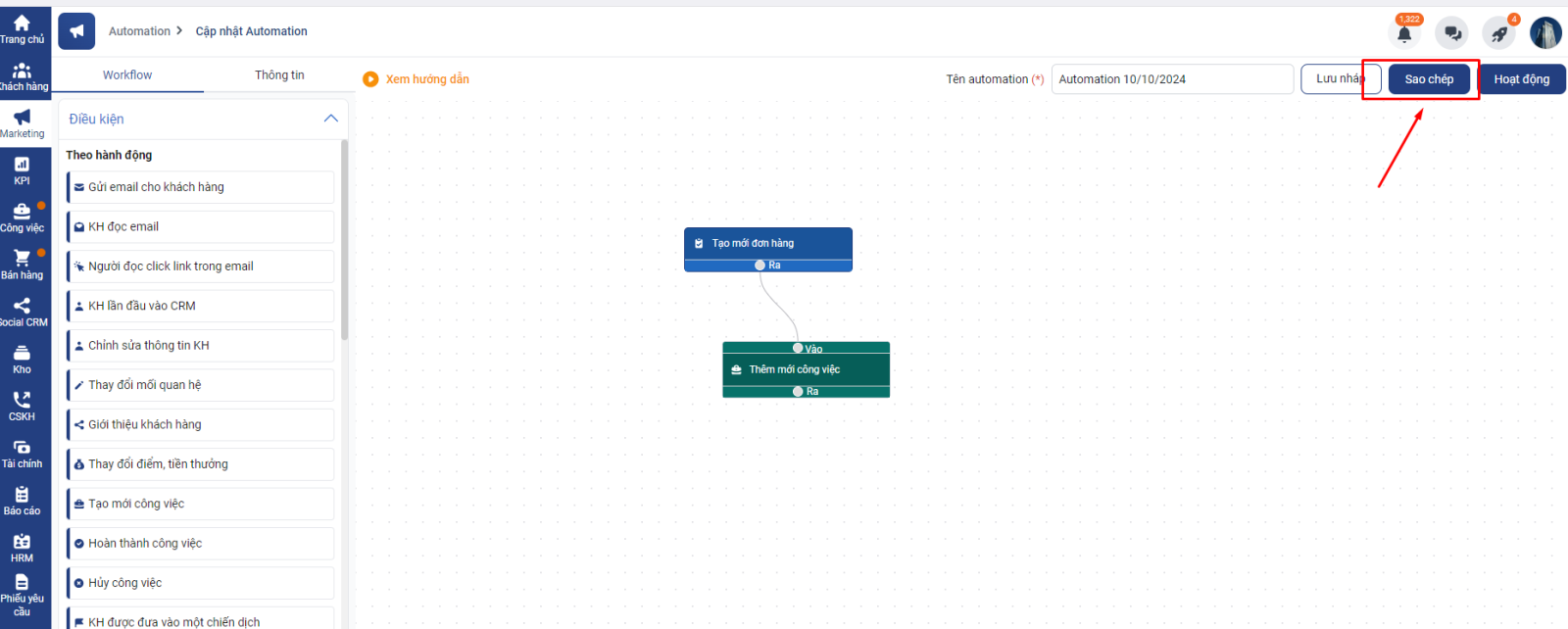The width and height of the screenshot is (1568, 629).
Task: Go to Trang chủ home icon
Action: tap(22, 28)
